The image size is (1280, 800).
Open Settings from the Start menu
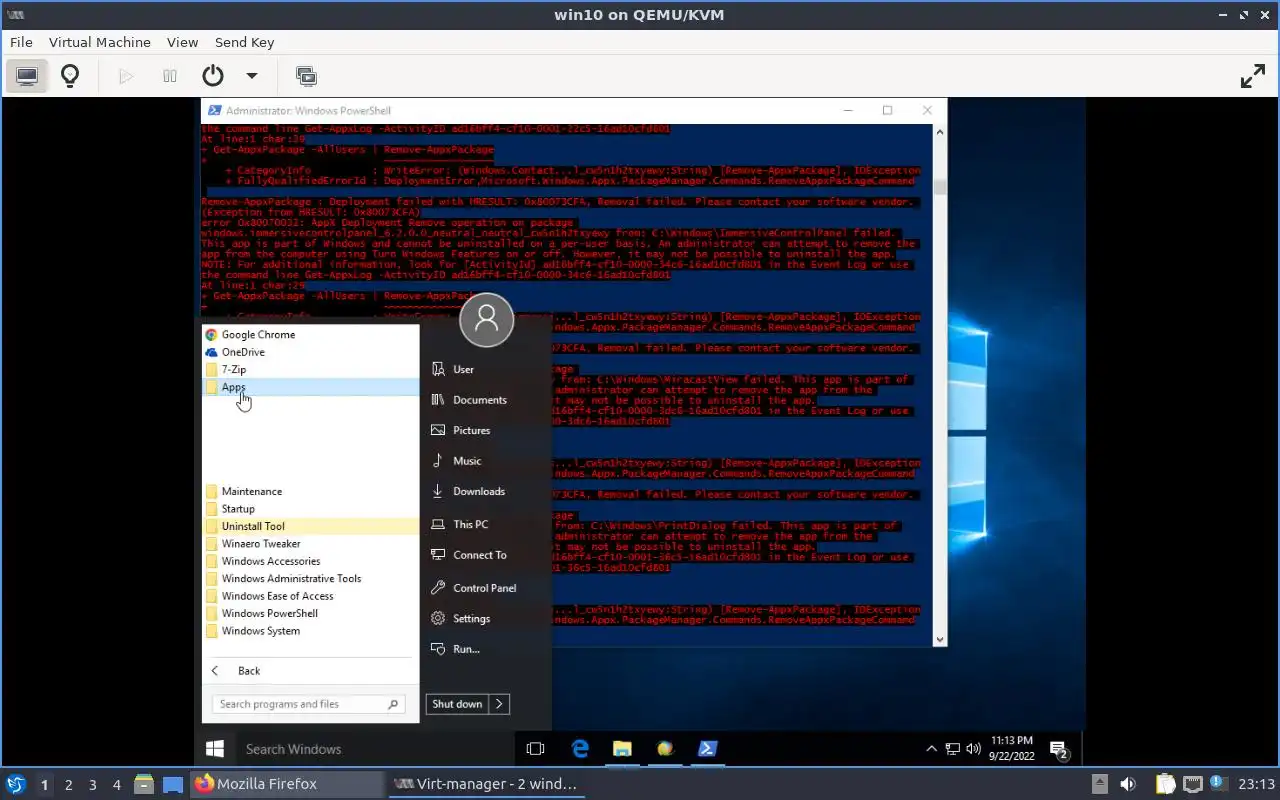tap(486, 618)
